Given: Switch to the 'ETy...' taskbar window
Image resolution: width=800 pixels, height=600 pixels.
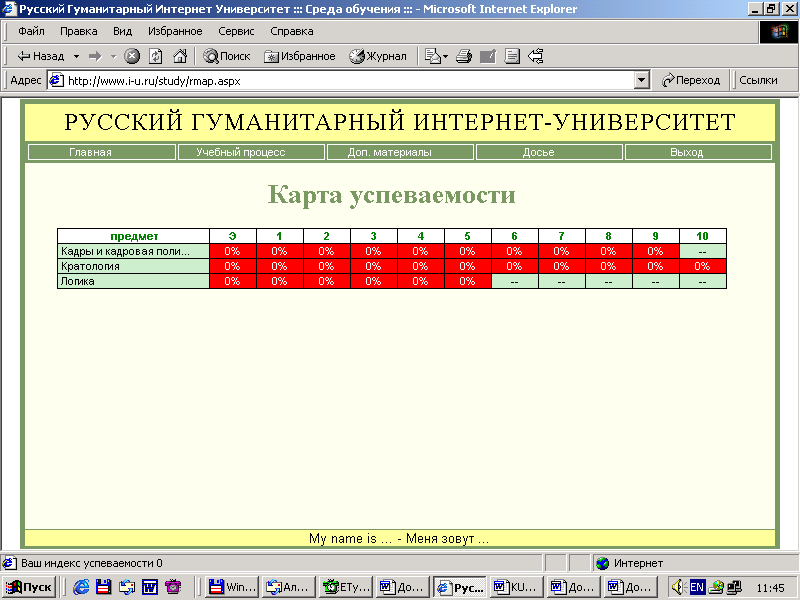Looking at the screenshot, I should point(346,587).
